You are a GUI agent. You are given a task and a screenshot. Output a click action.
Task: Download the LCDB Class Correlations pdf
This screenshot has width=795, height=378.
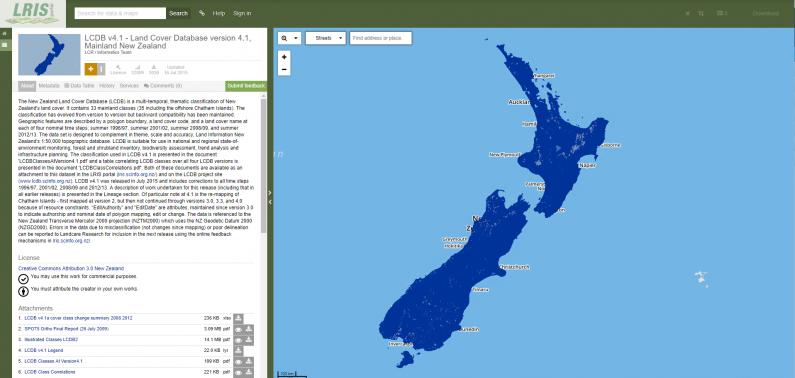[249, 372]
